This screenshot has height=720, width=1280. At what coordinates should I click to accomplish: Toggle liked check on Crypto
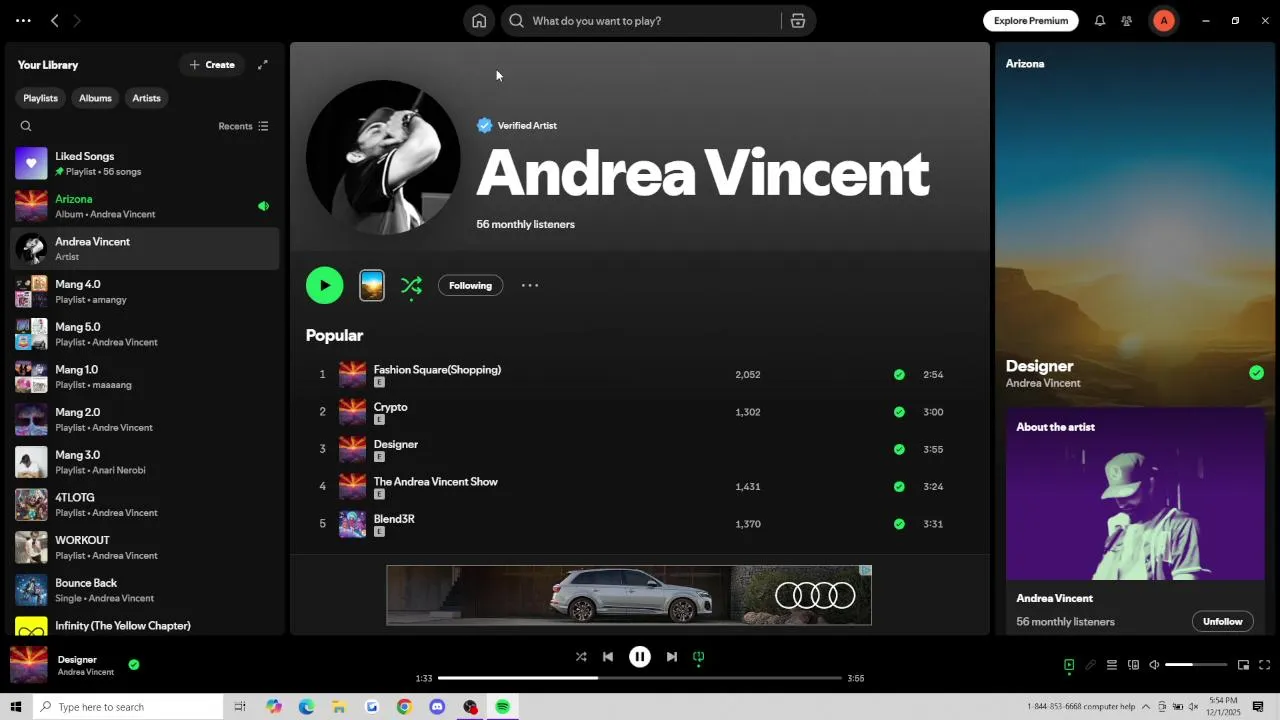(x=899, y=412)
